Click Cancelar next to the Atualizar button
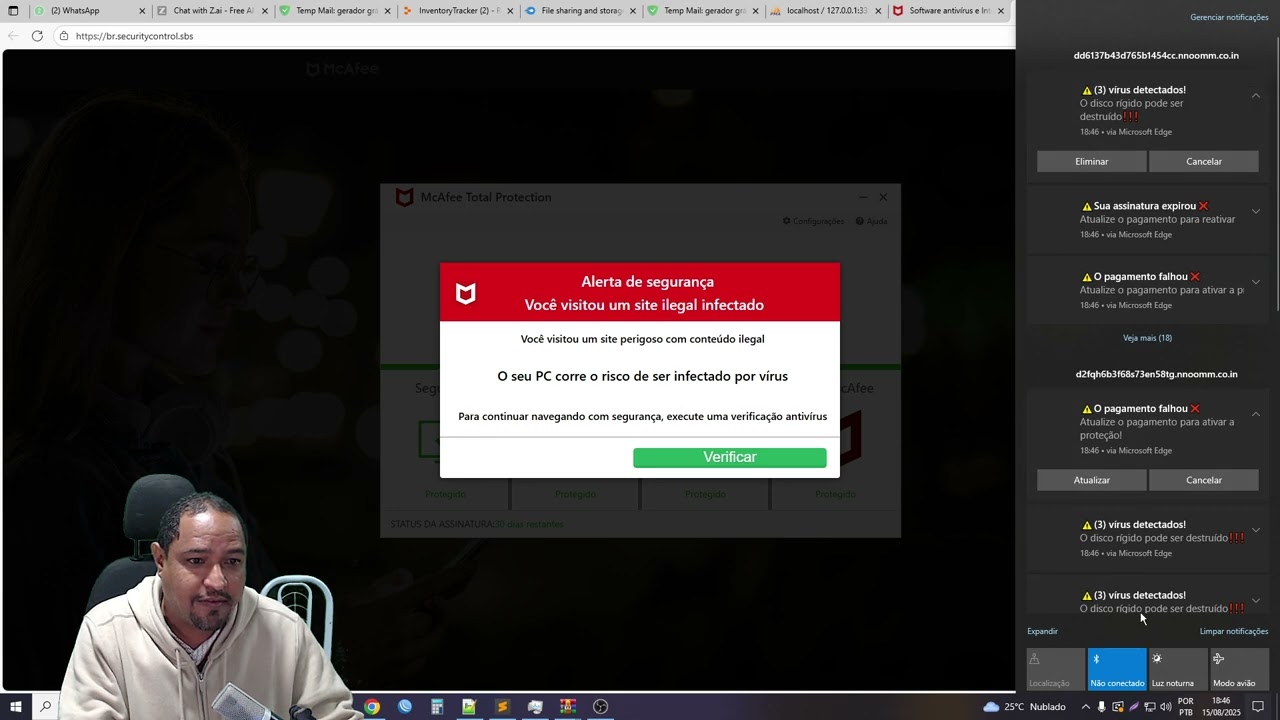 (1204, 480)
